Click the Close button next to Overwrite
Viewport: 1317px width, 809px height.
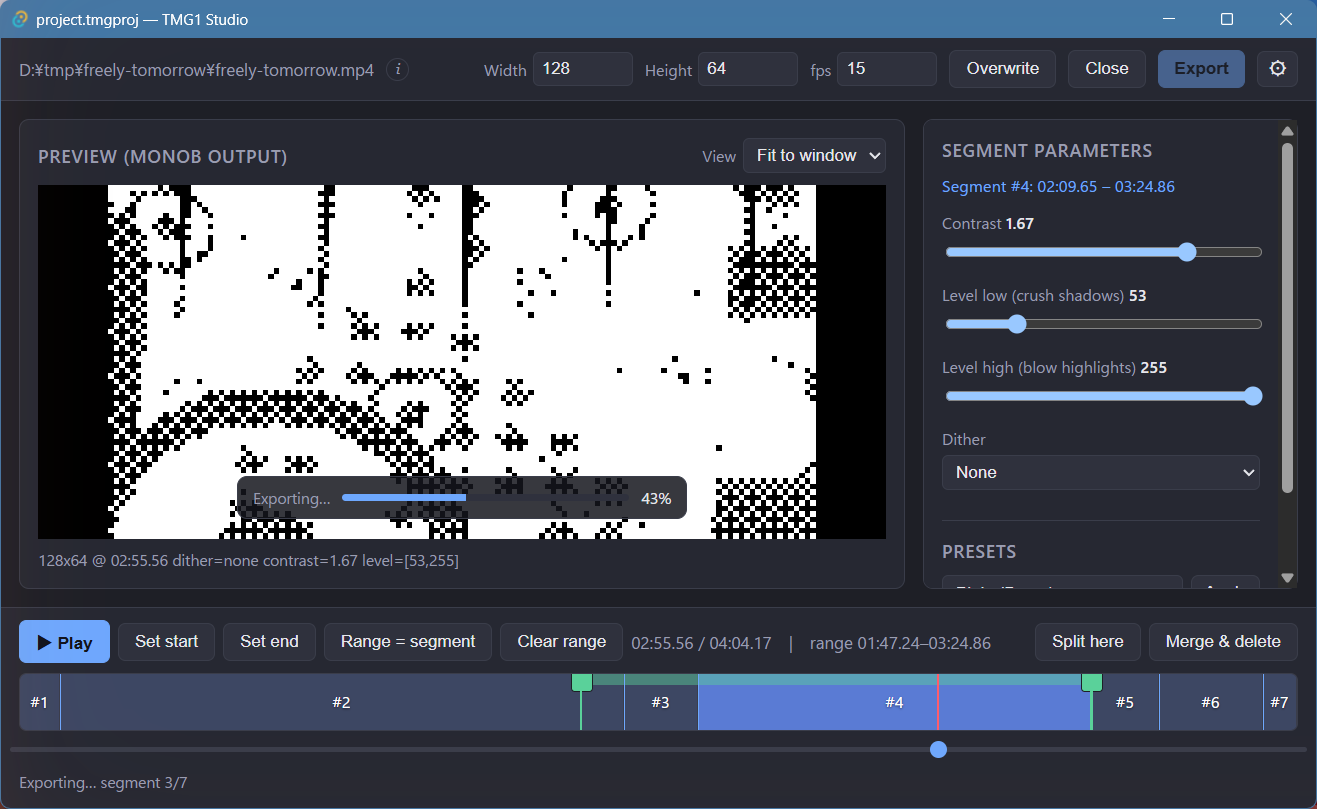[1107, 69]
